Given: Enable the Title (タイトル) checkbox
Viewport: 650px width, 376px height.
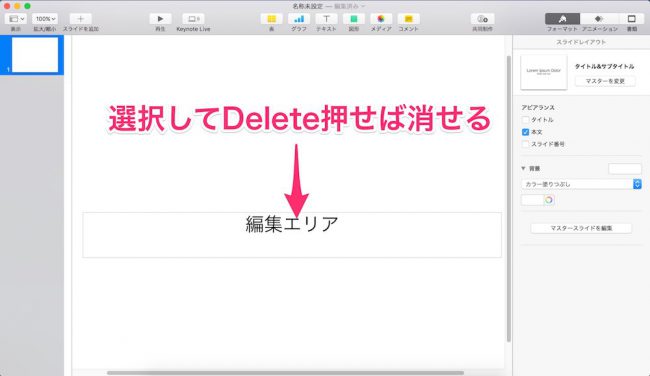Looking at the screenshot, I should tap(525, 120).
